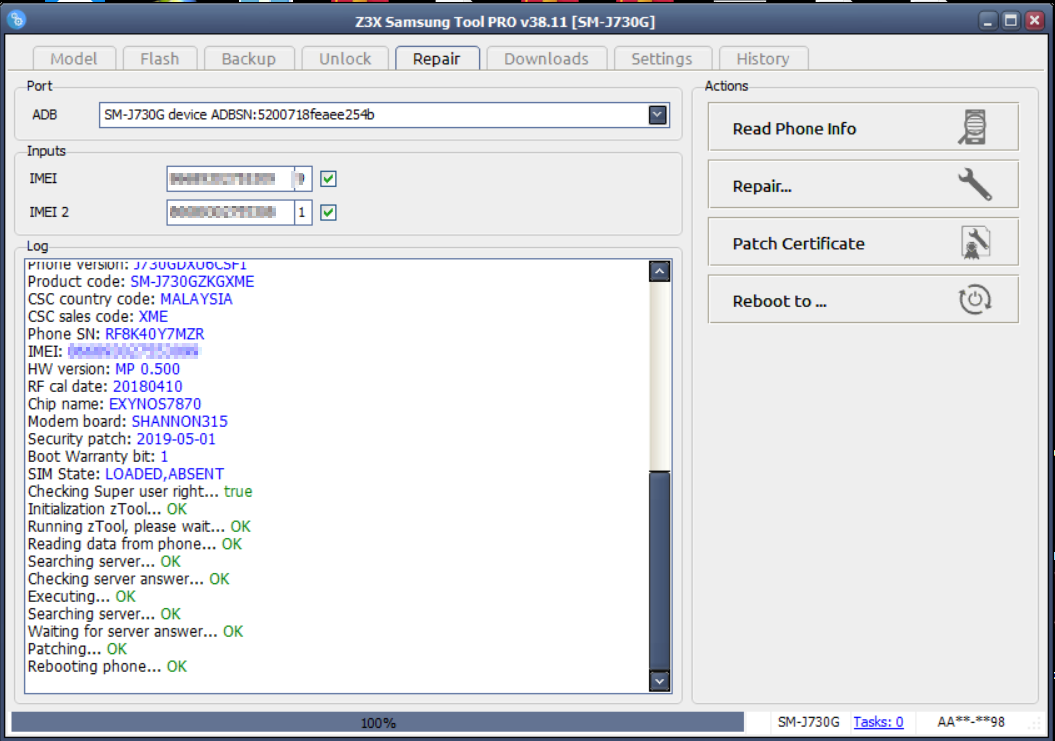Click the Patching... OK log line
The height and width of the screenshot is (741, 1055).
click(x=77, y=649)
